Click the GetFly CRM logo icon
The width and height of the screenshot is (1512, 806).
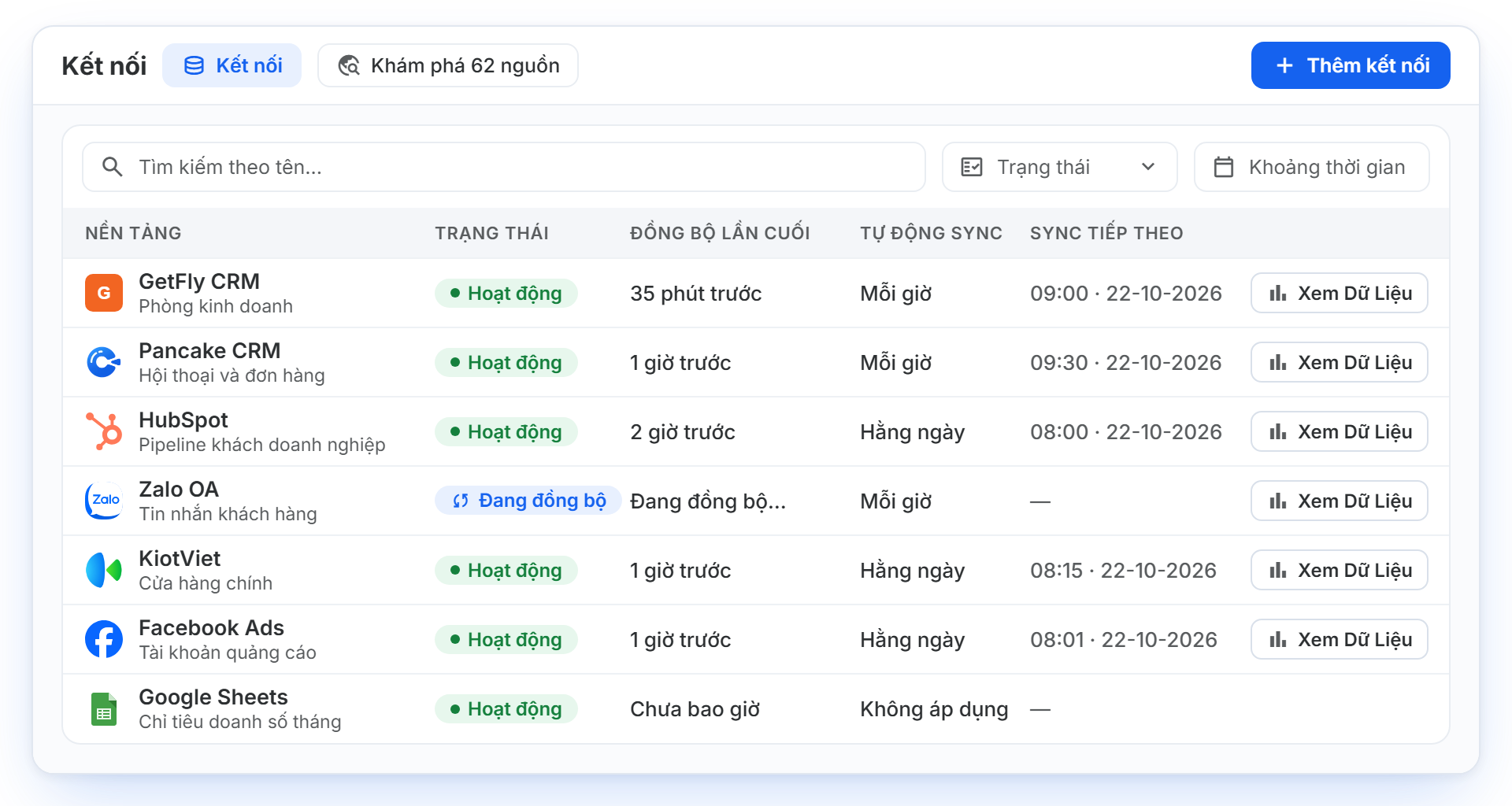pos(104,293)
